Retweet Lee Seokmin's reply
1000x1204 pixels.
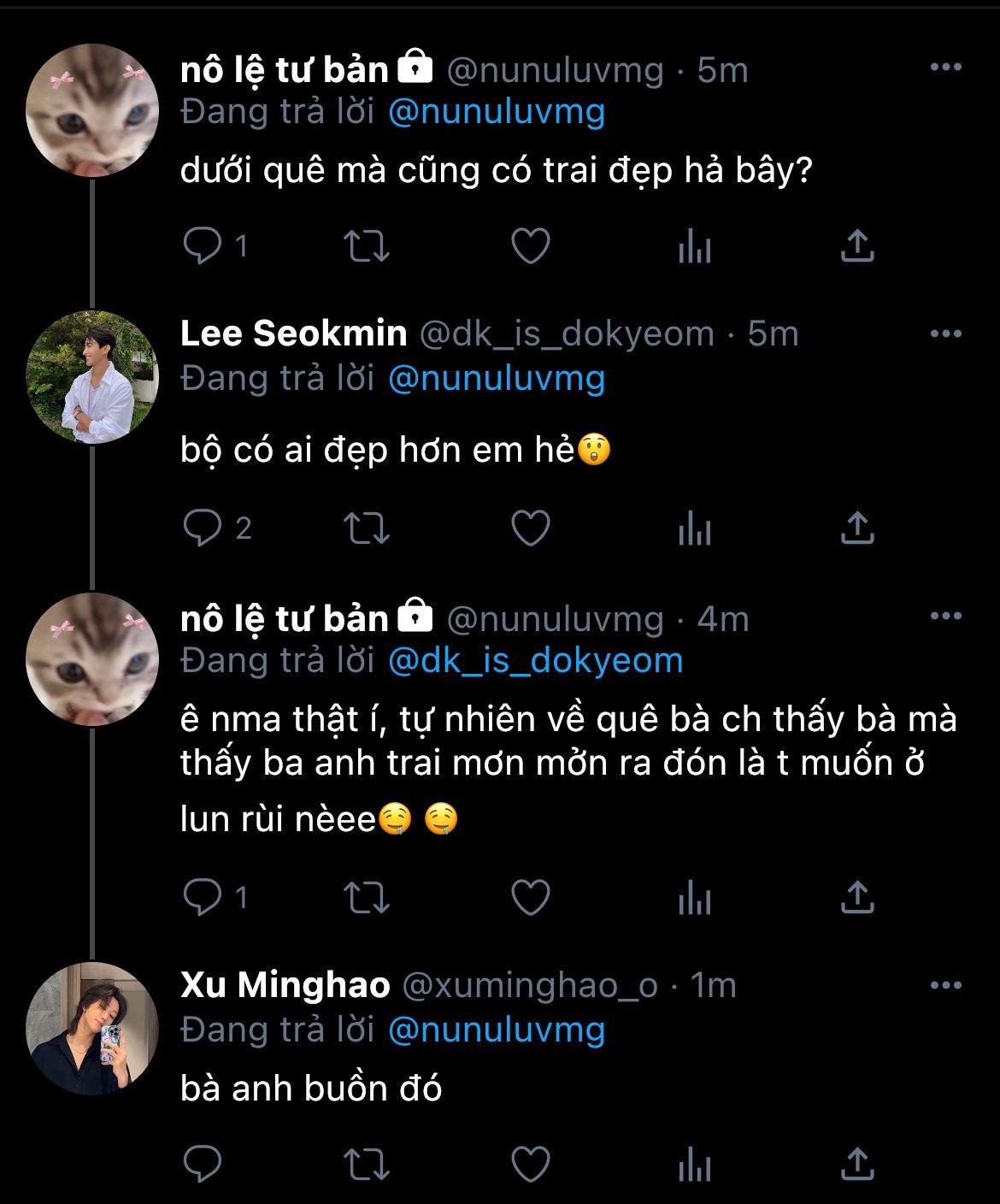(x=367, y=528)
